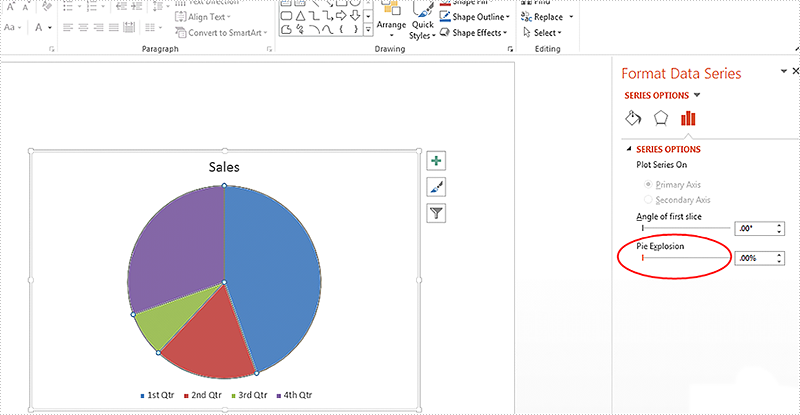The width and height of the screenshot is (800, 415).
Task: Pick the elbow connector shape
Action: [314, 16]
